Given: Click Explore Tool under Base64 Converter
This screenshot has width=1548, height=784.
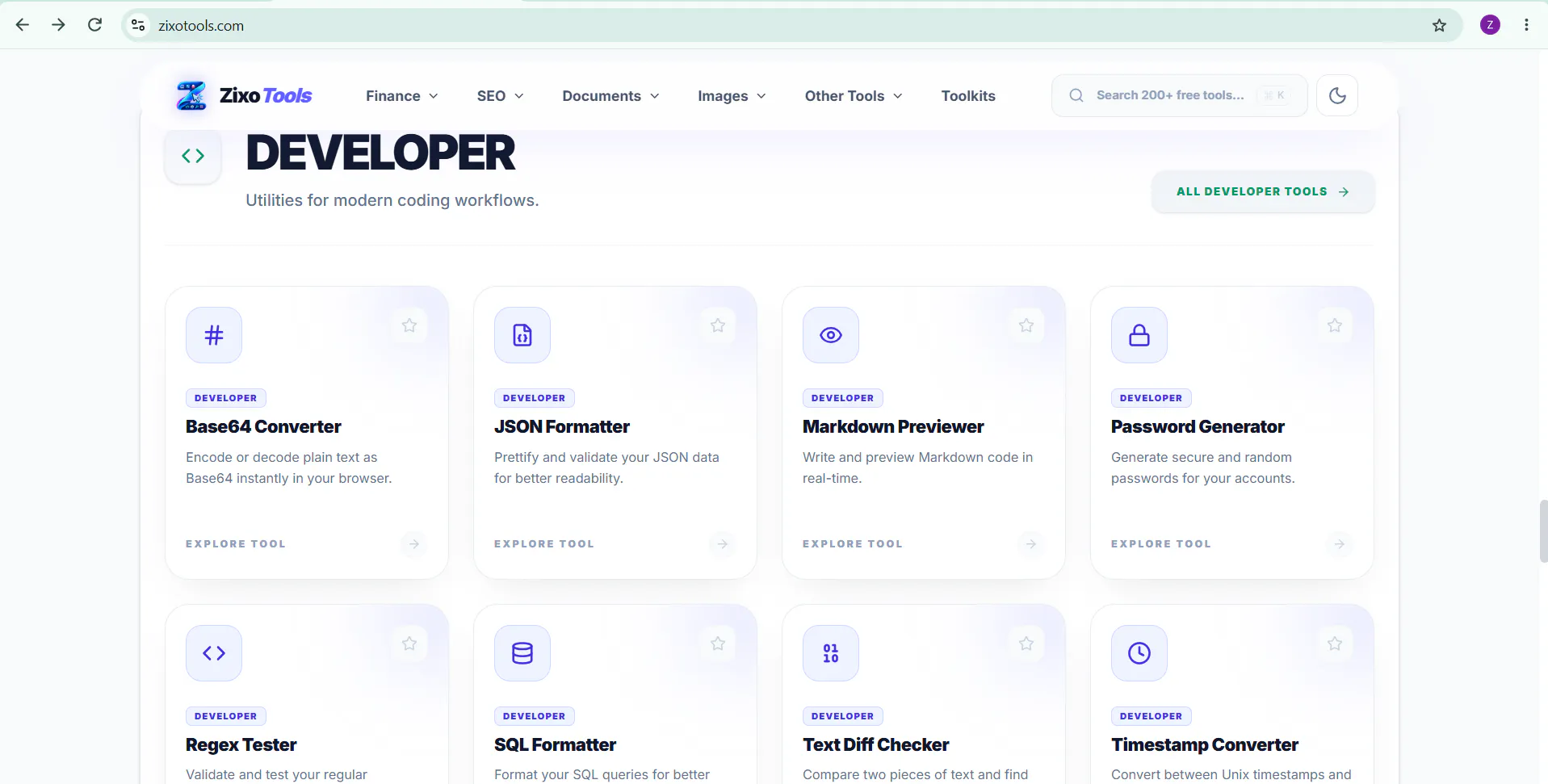Looking at the screenshot, I should [x=236, y=544].
